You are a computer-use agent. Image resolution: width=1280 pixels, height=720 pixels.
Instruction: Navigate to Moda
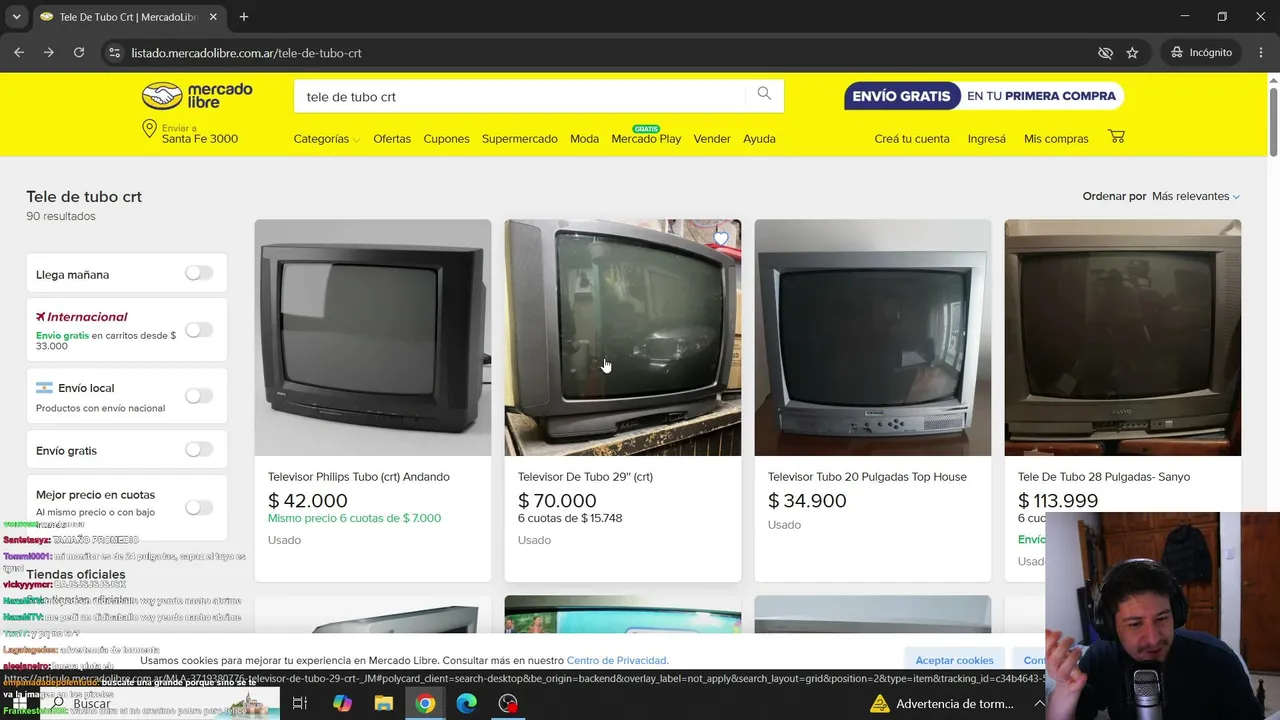[x=584, y=139]
